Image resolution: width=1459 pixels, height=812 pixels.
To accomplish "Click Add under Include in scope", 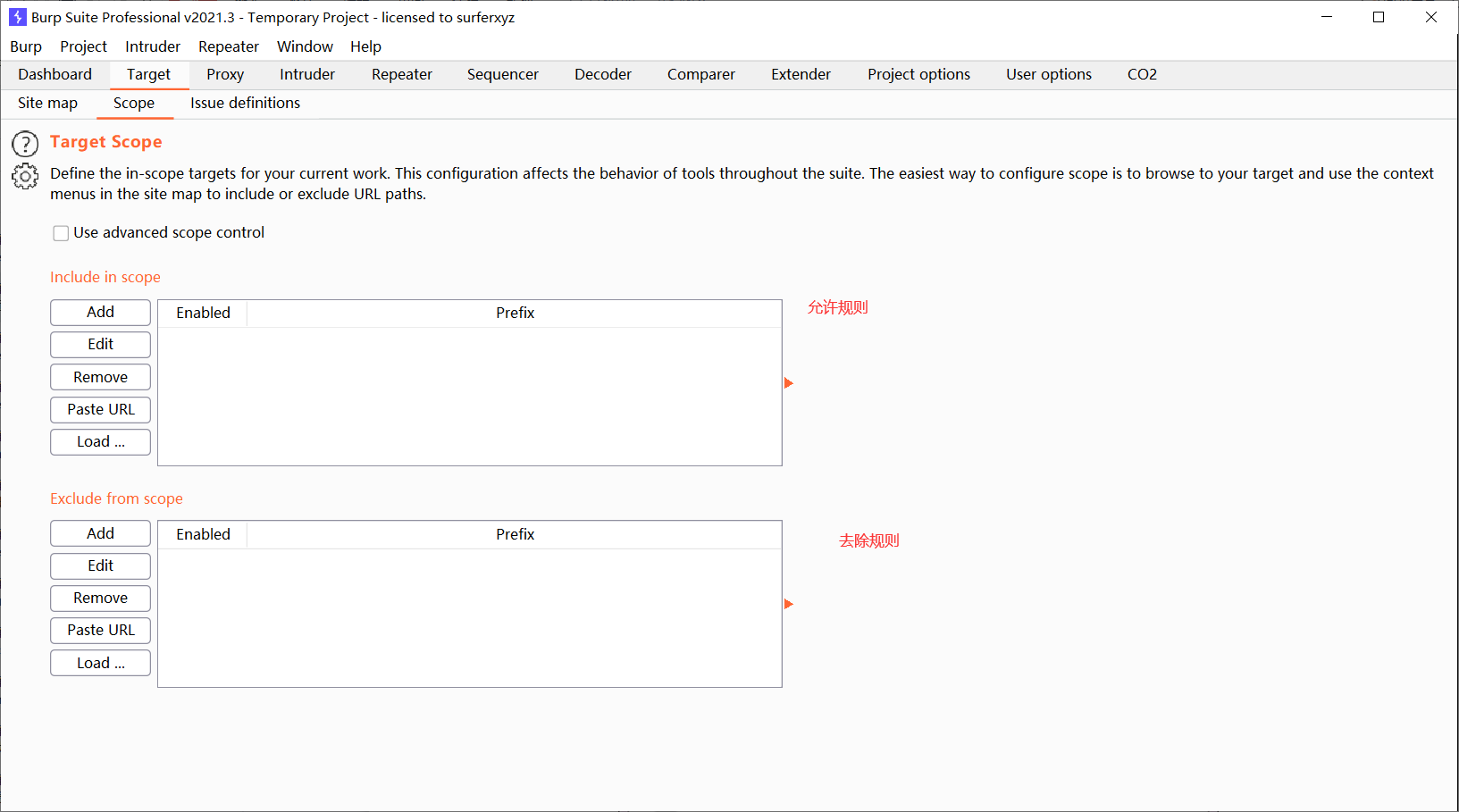I will coord(100,313).
